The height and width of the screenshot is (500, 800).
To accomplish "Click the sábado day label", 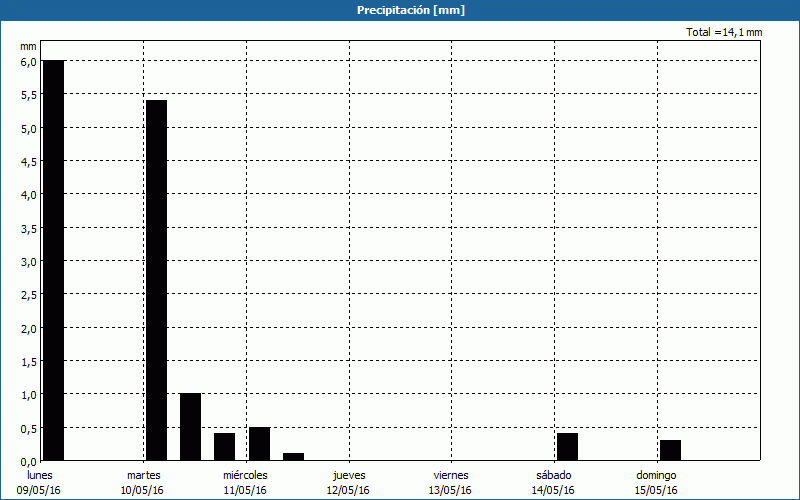I will tap(554, 475).
